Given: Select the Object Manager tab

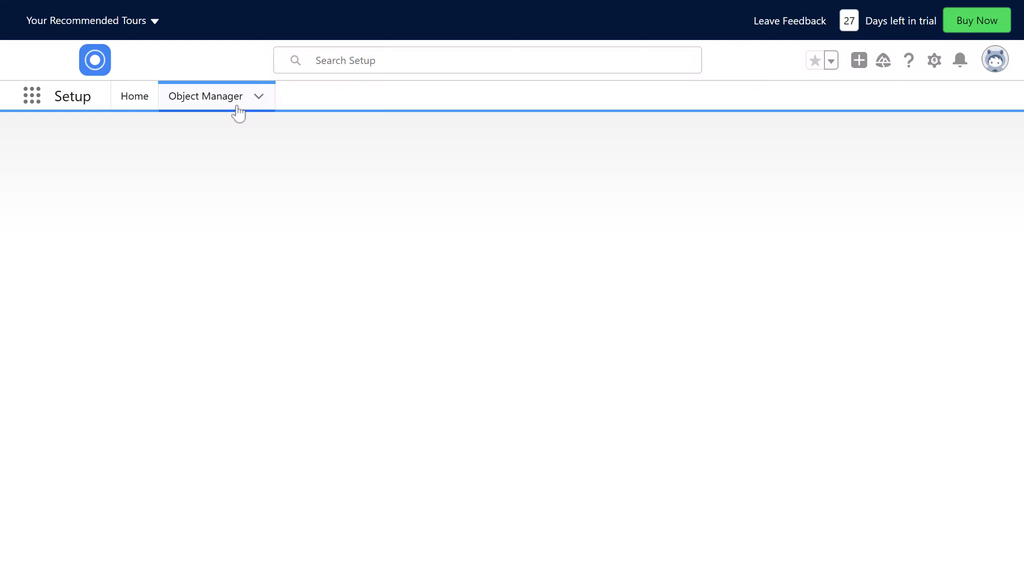Looking at the screenshot, I should (x=205, y=96).
